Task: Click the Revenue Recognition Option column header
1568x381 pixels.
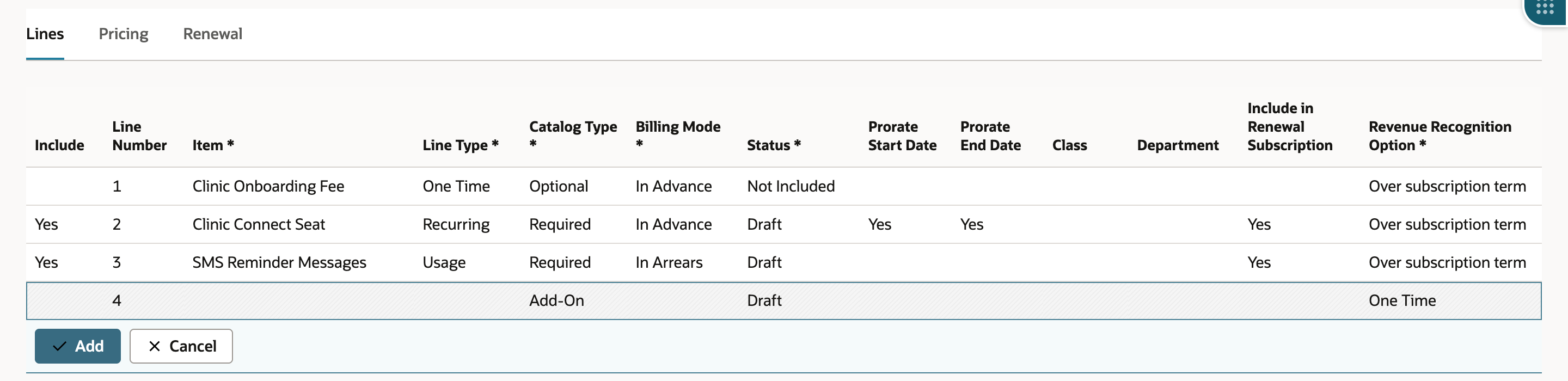Action: point(1440,136)
